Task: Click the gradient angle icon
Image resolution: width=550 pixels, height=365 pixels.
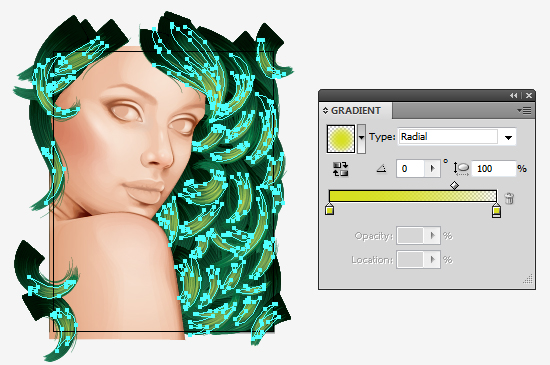Action: (381, 169)
